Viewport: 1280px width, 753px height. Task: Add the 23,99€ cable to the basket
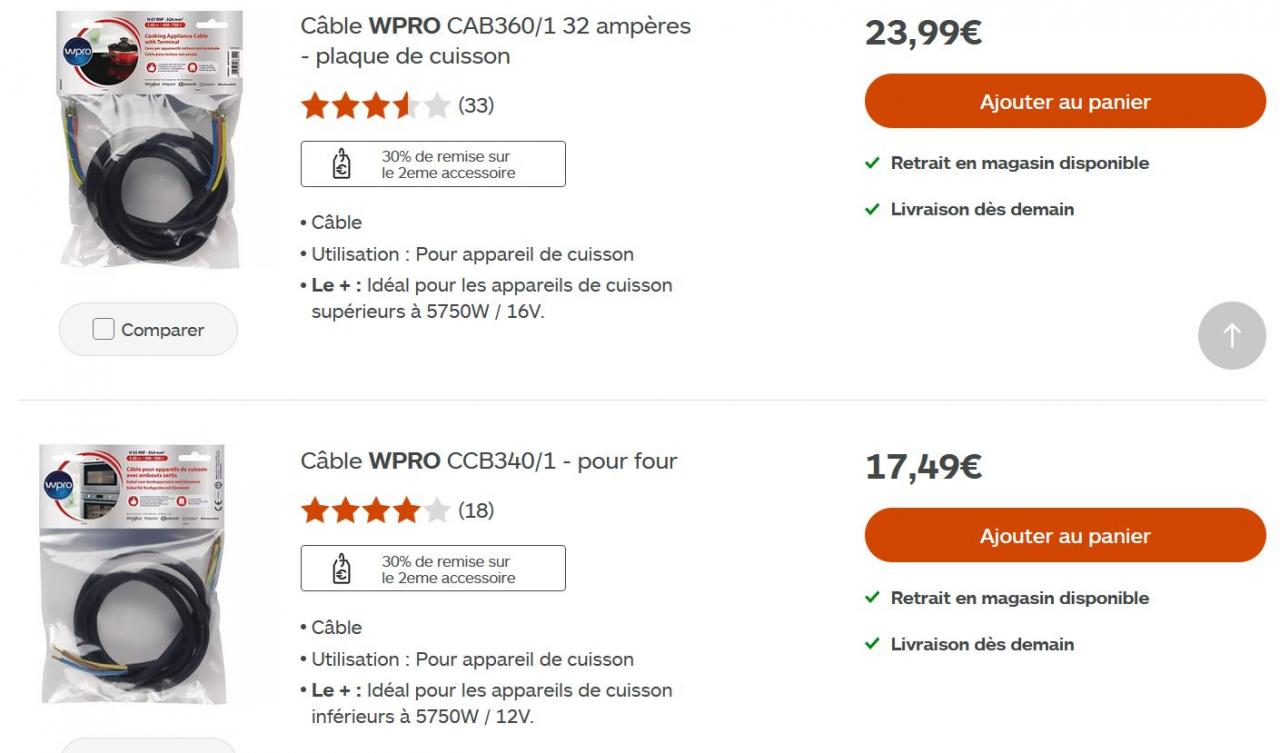click(x=1064, y=101)
